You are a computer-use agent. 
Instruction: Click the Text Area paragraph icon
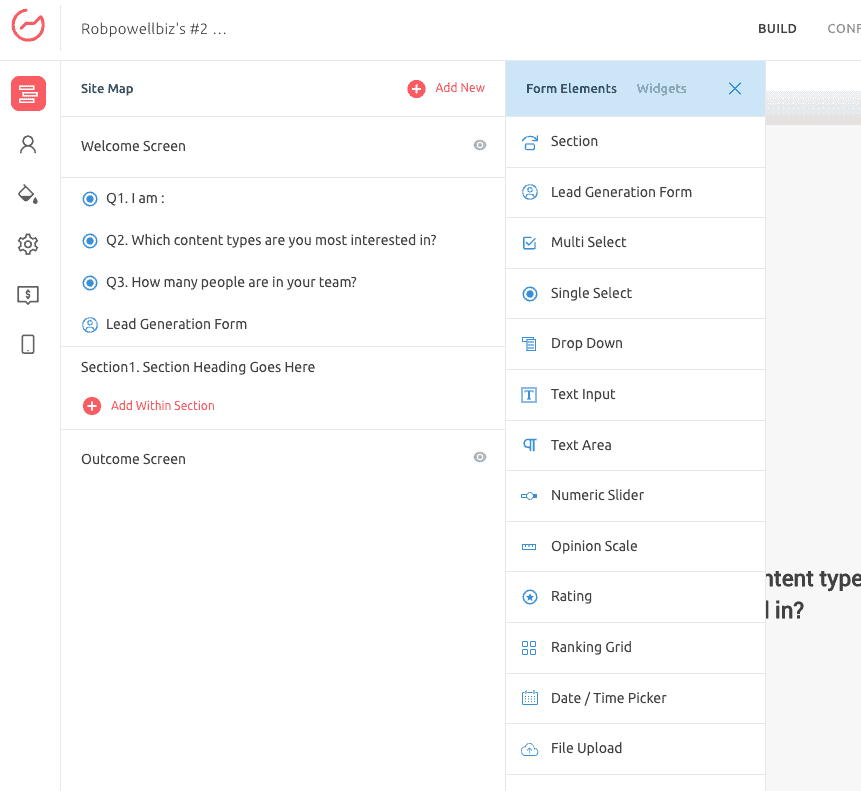pos(529,445)
